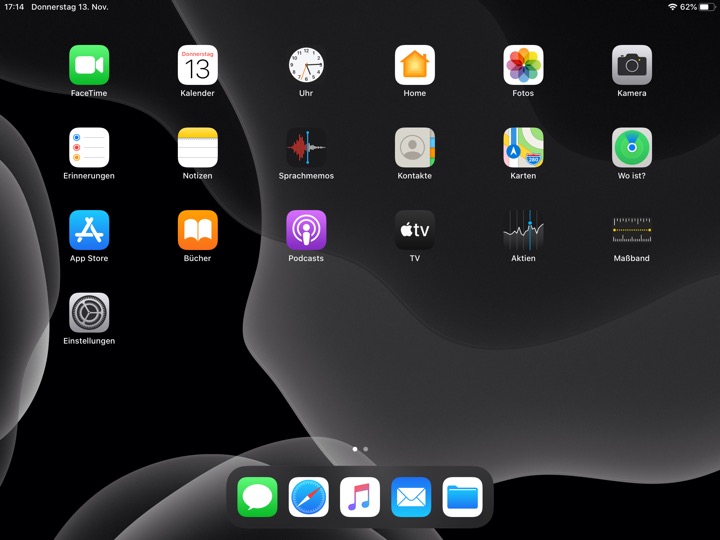Open Mail from the dock

click(411, 497)
